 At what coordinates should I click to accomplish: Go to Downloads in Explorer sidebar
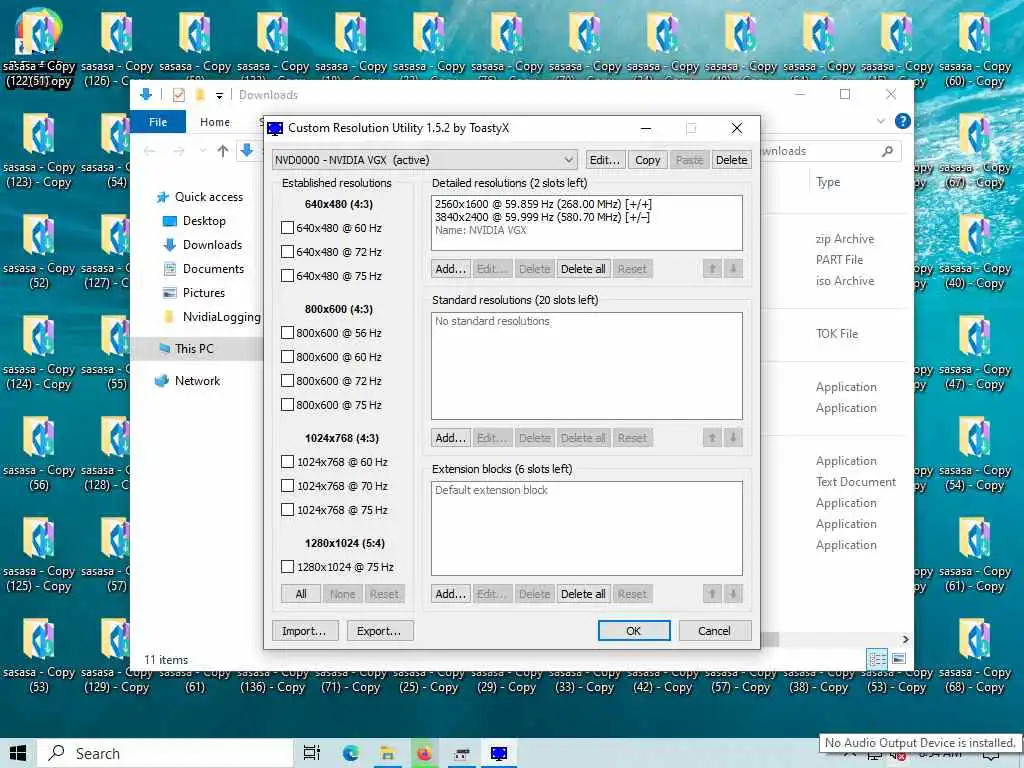(212, 245)
